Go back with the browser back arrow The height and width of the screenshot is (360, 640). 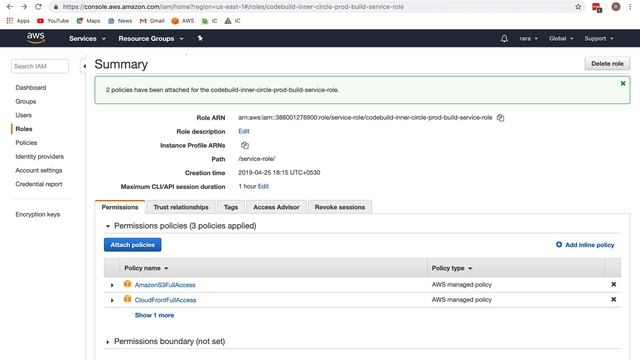(10, 7)
